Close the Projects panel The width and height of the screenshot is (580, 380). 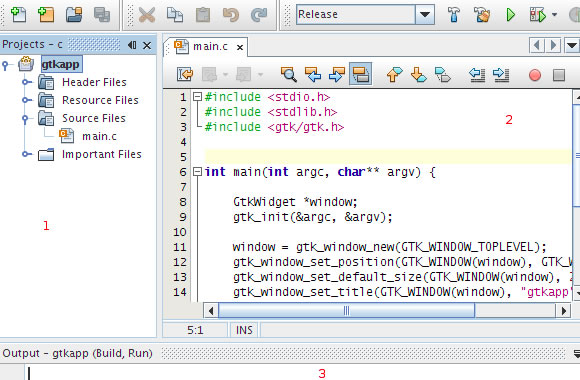(147, 46)
